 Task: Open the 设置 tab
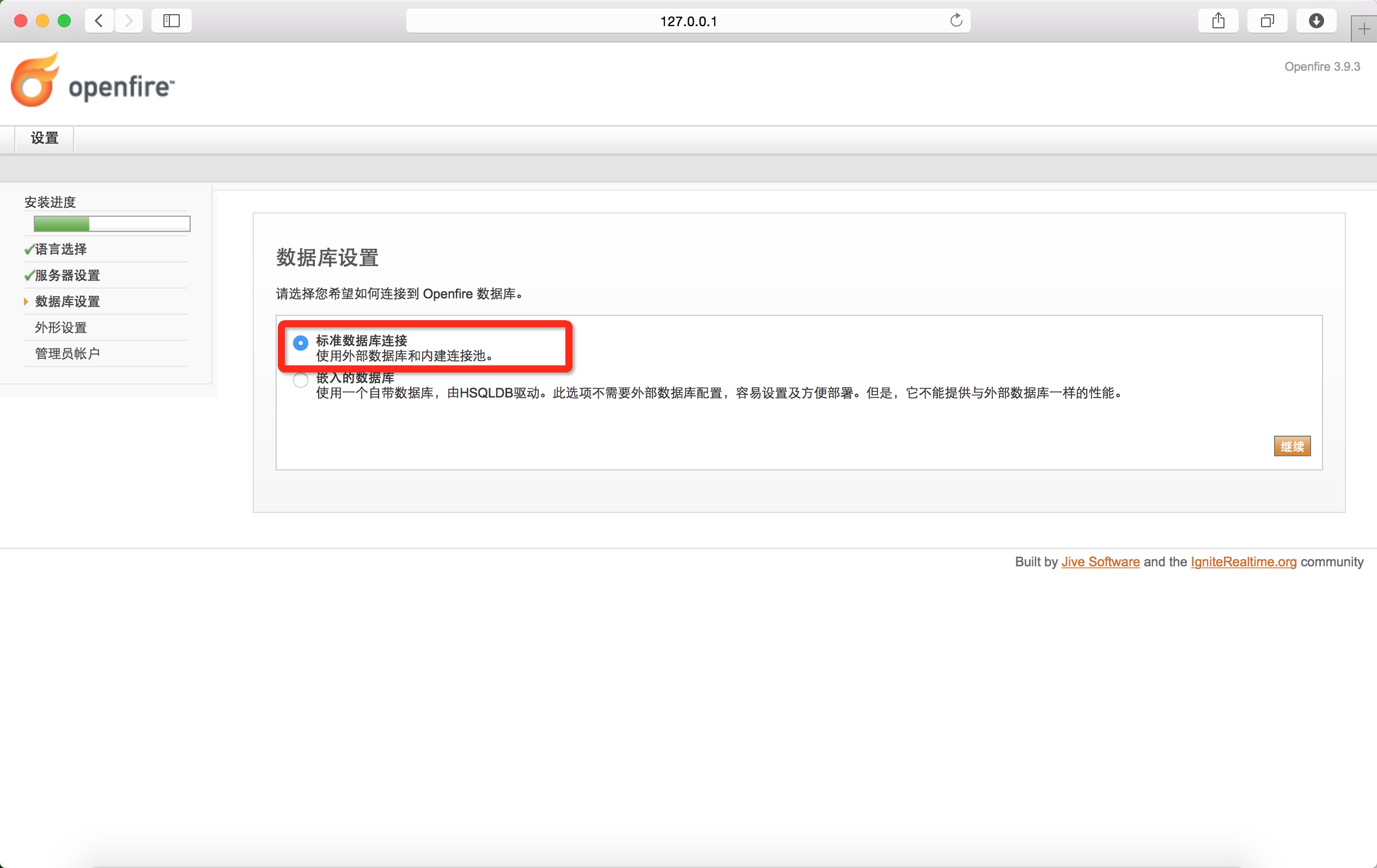tap(45, 138)
